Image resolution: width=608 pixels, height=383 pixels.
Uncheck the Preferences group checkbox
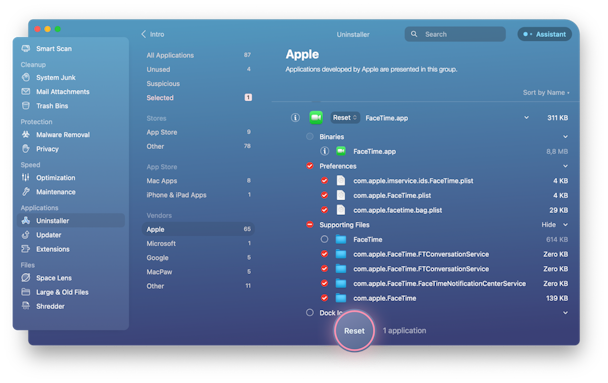tap(309, 166)
